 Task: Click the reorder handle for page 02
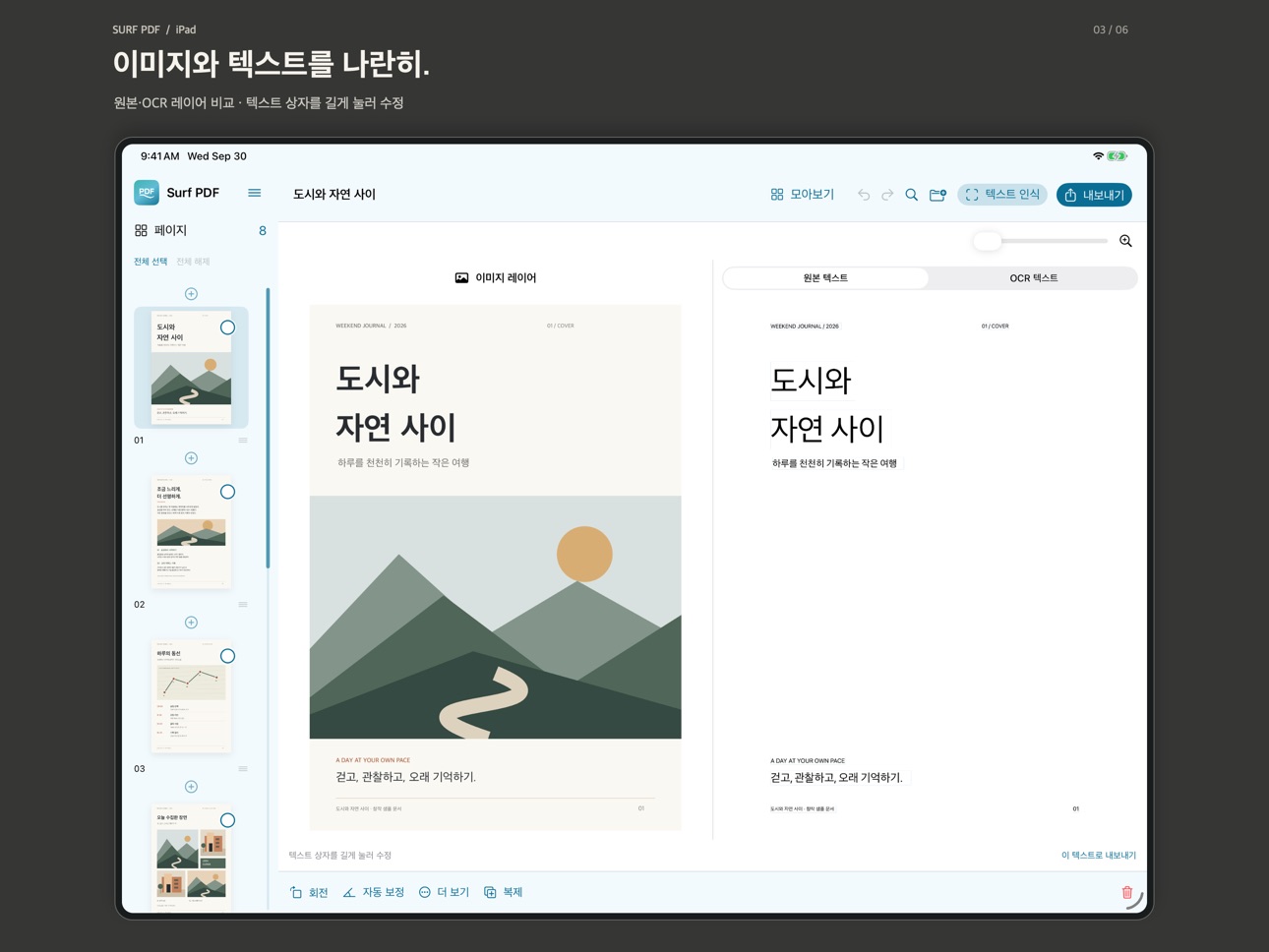[x=243, y=605]
